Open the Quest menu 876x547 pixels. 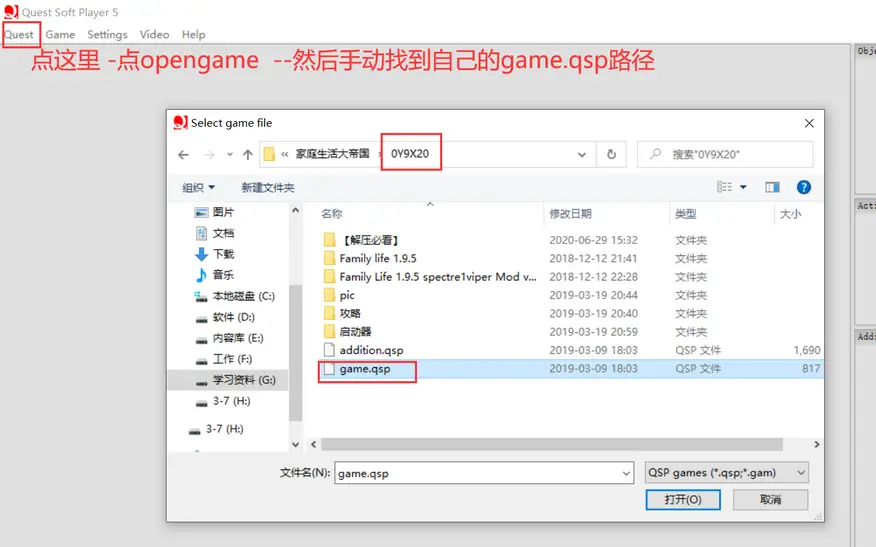click(19, 34)
